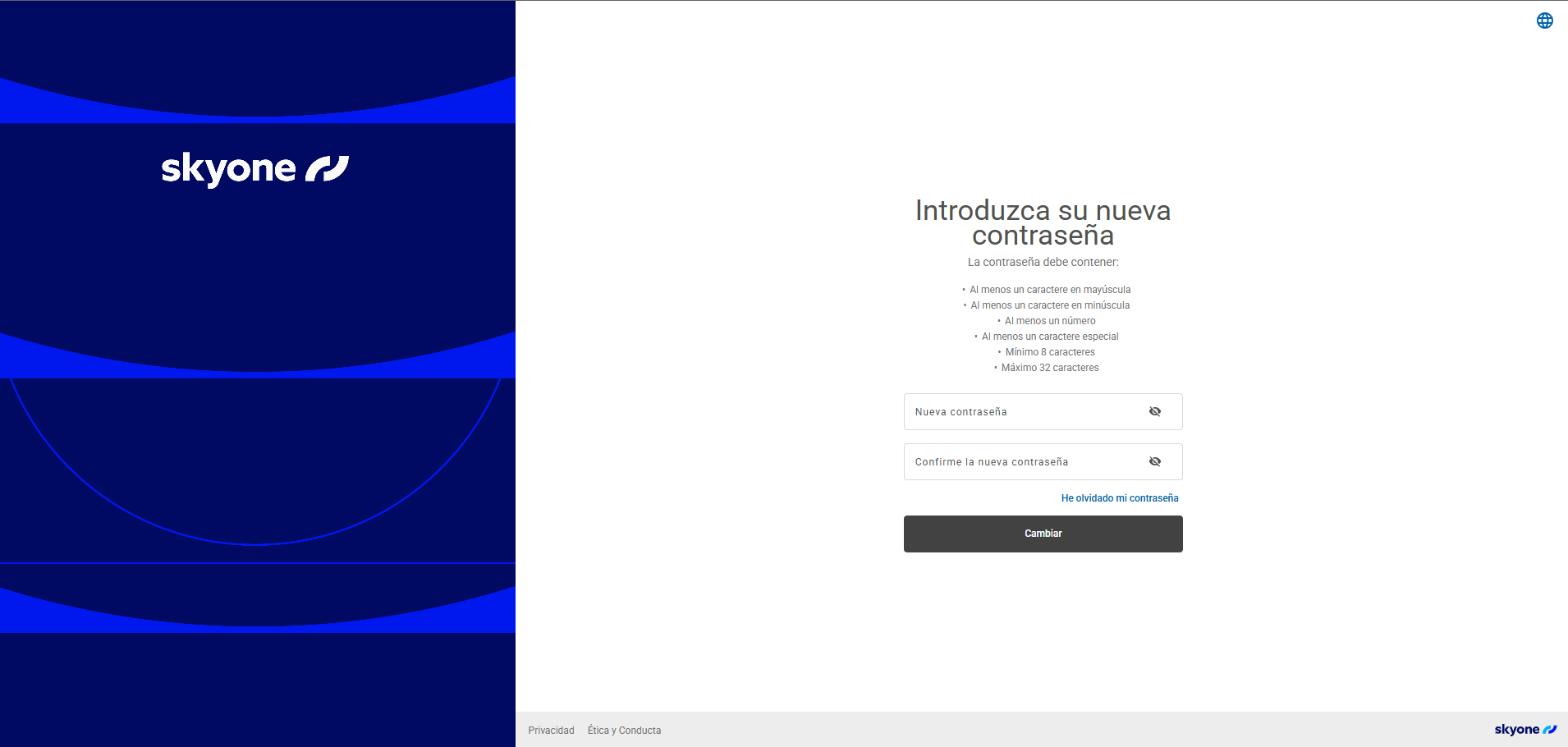This screenshot has height=747, width=1568.
Task: Select the mayúscula requirement line
Action: (x=1049, y=290)
